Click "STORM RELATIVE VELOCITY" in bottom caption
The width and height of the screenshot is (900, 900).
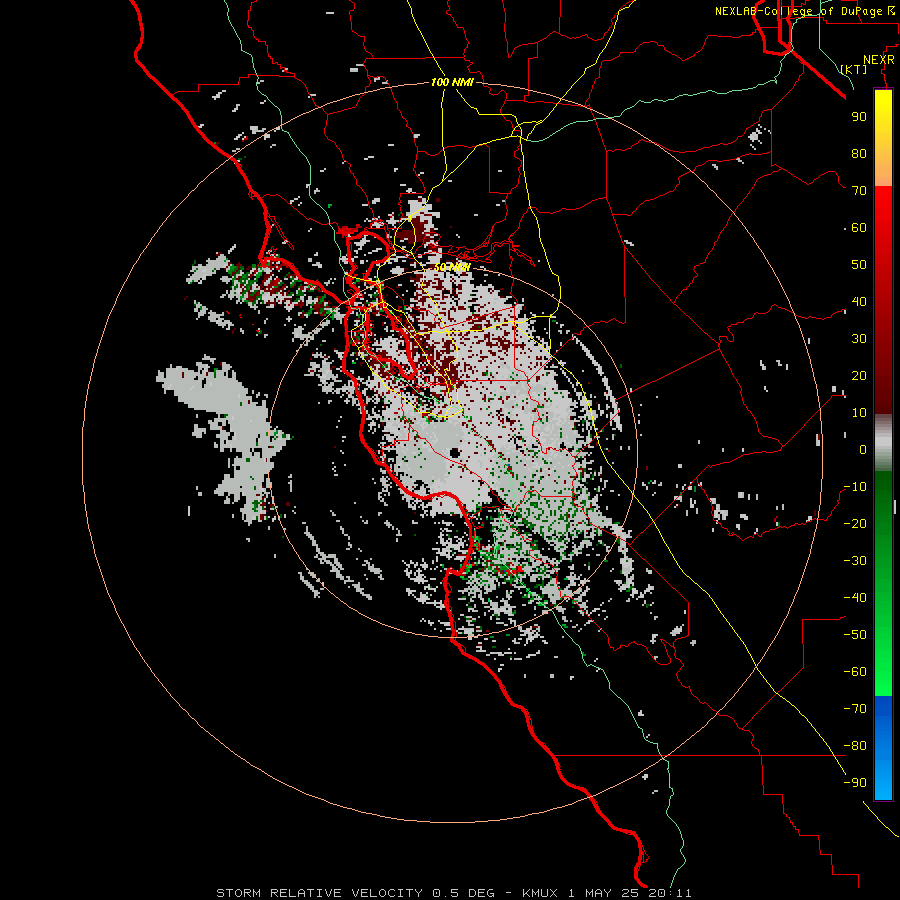coord(320,893)
